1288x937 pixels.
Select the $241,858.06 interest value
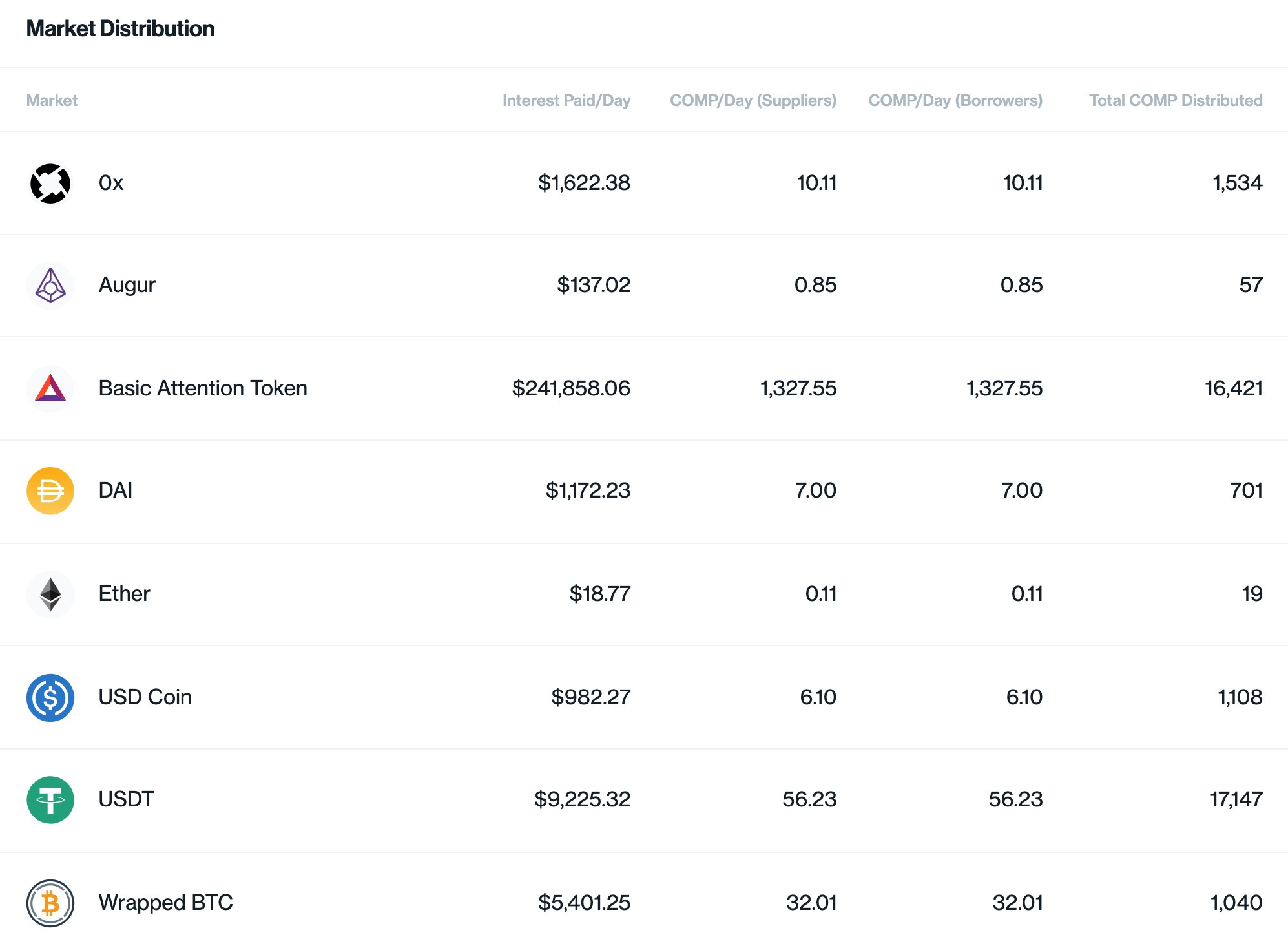571,388
